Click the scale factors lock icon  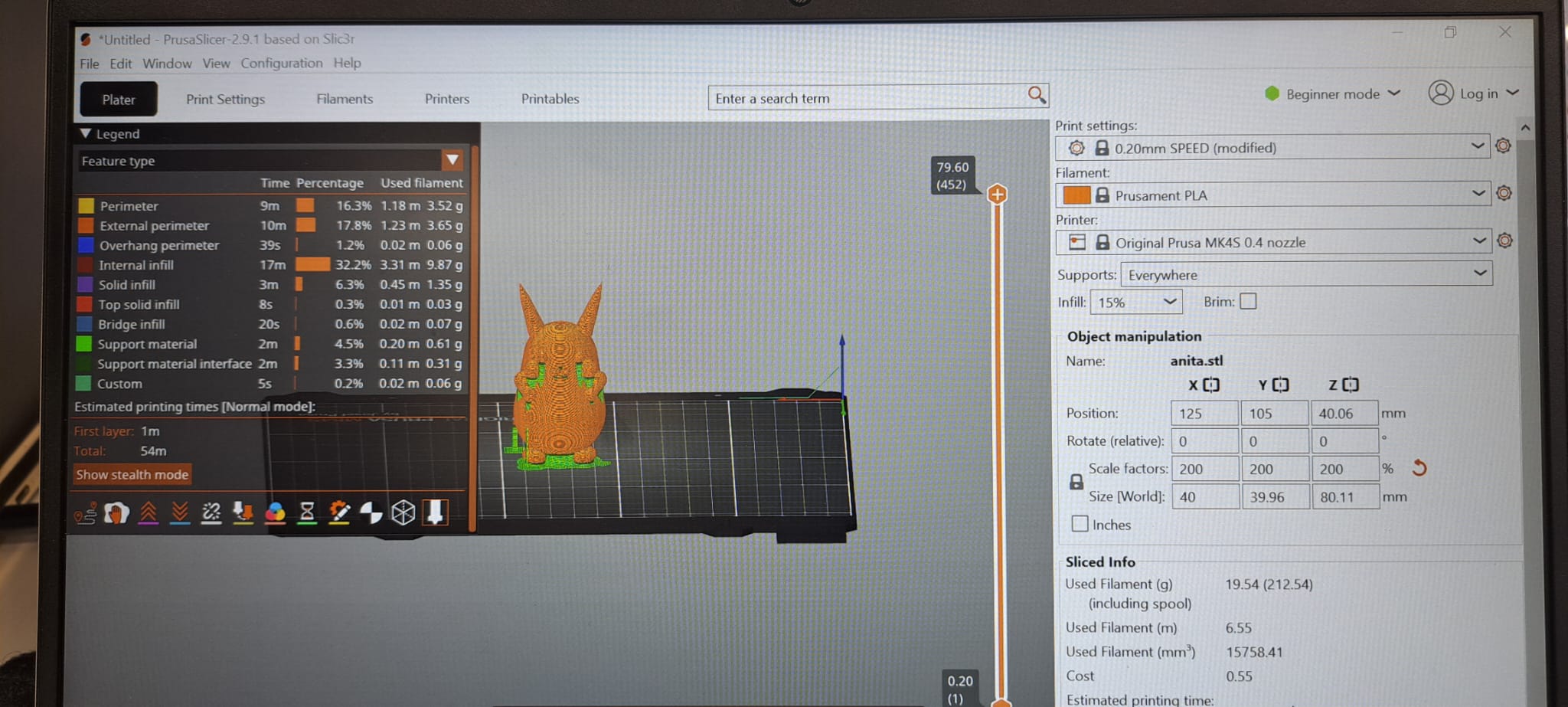click(1076, 482)
